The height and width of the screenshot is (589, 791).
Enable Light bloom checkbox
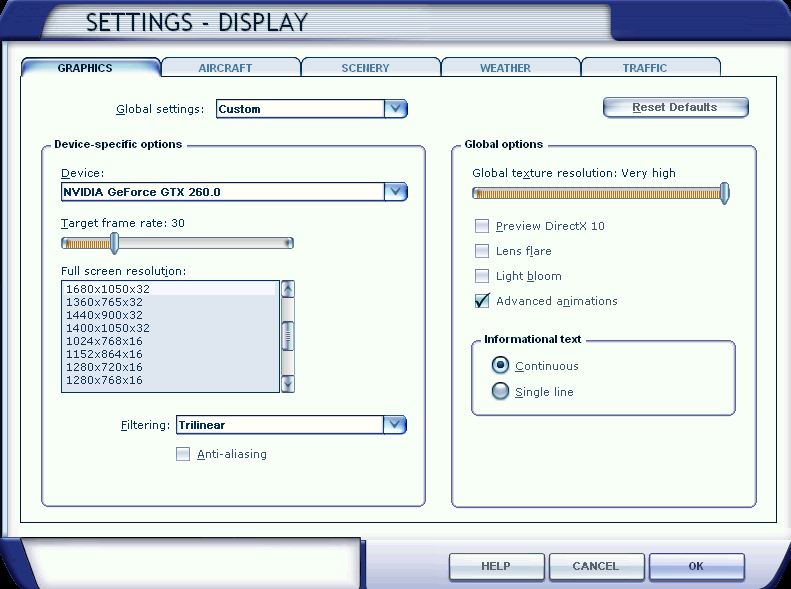[x=482, y=276]
